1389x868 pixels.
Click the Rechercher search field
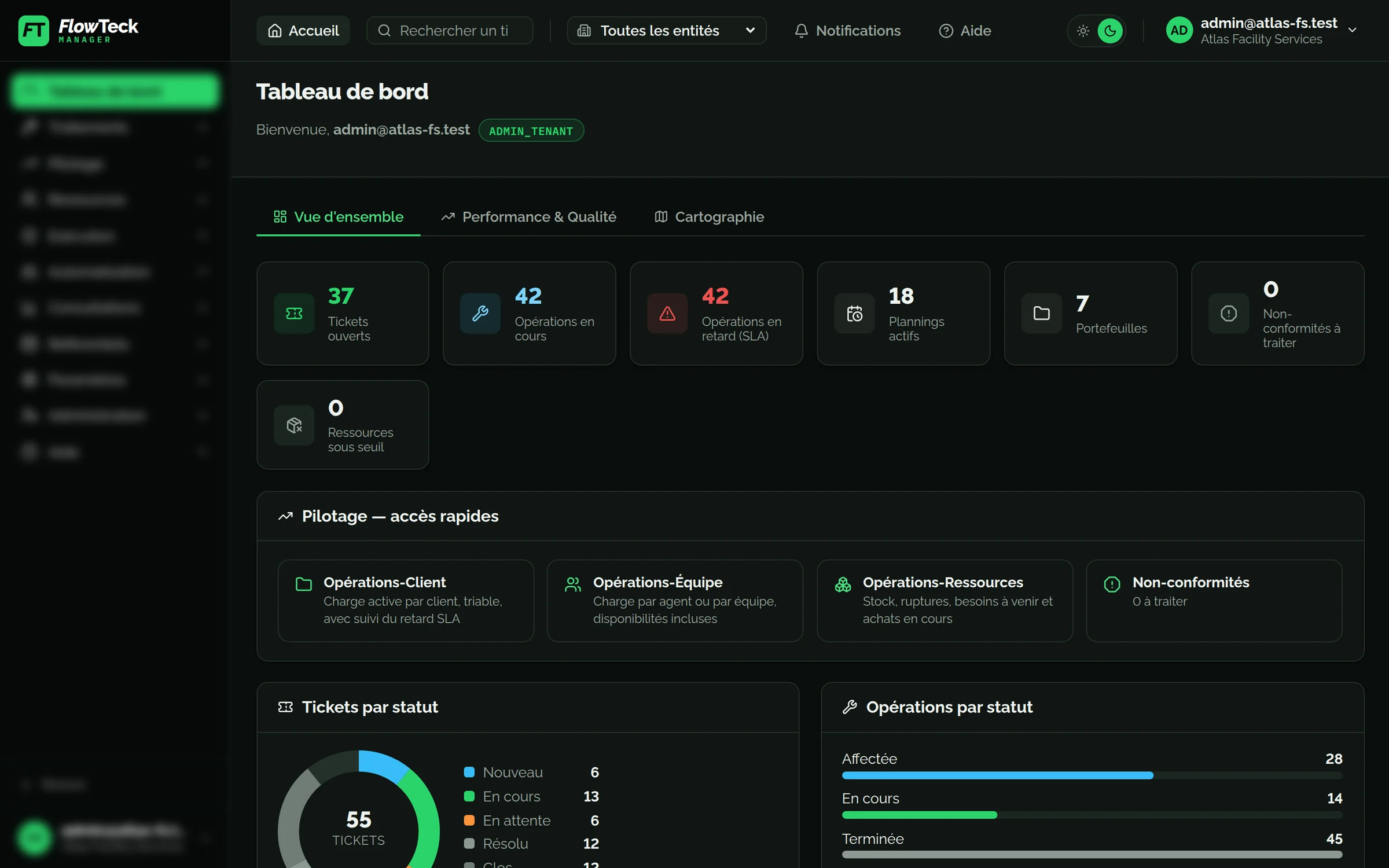click(x=450, y=30)
